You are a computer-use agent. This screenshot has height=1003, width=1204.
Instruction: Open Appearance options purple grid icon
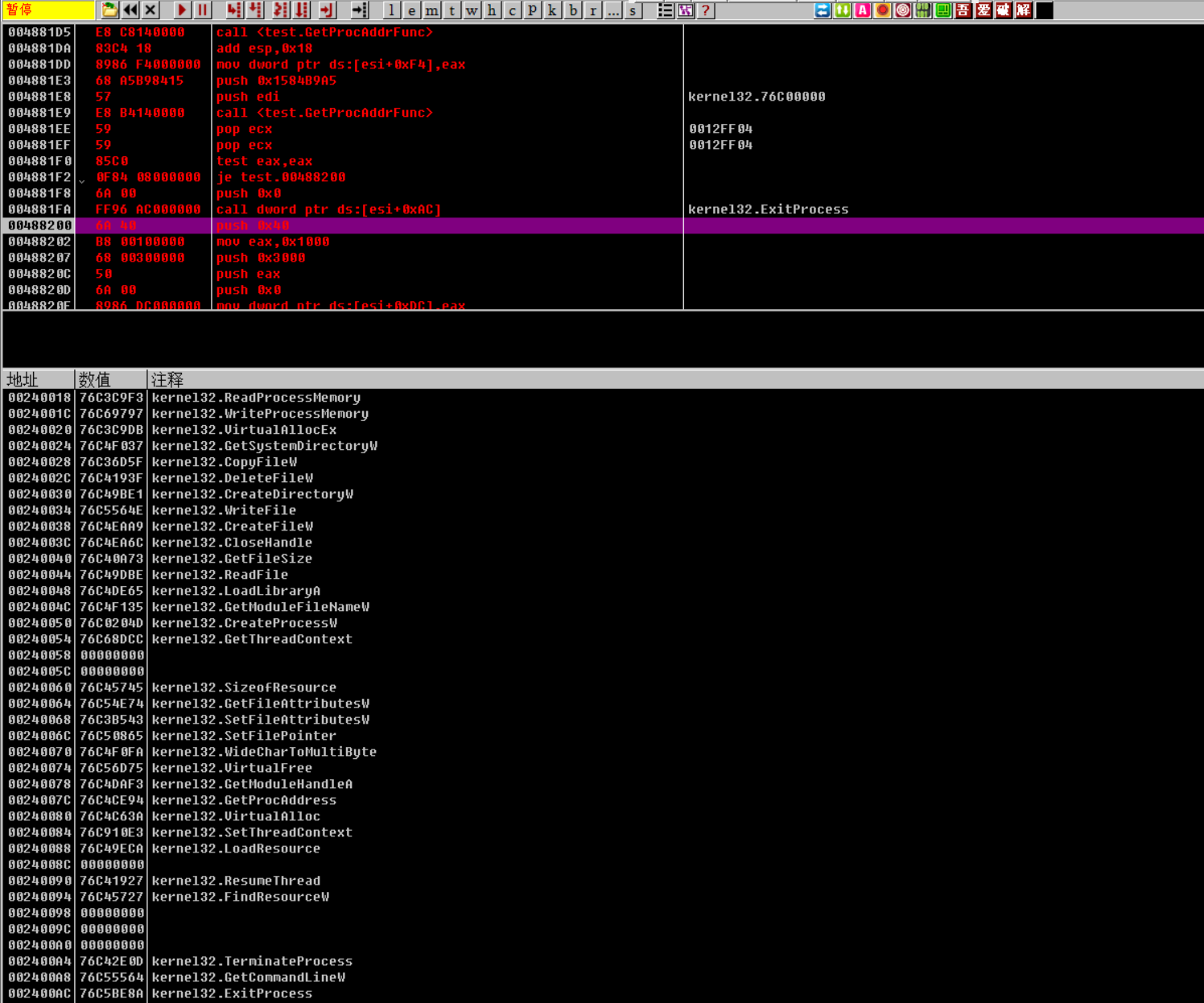686,10
